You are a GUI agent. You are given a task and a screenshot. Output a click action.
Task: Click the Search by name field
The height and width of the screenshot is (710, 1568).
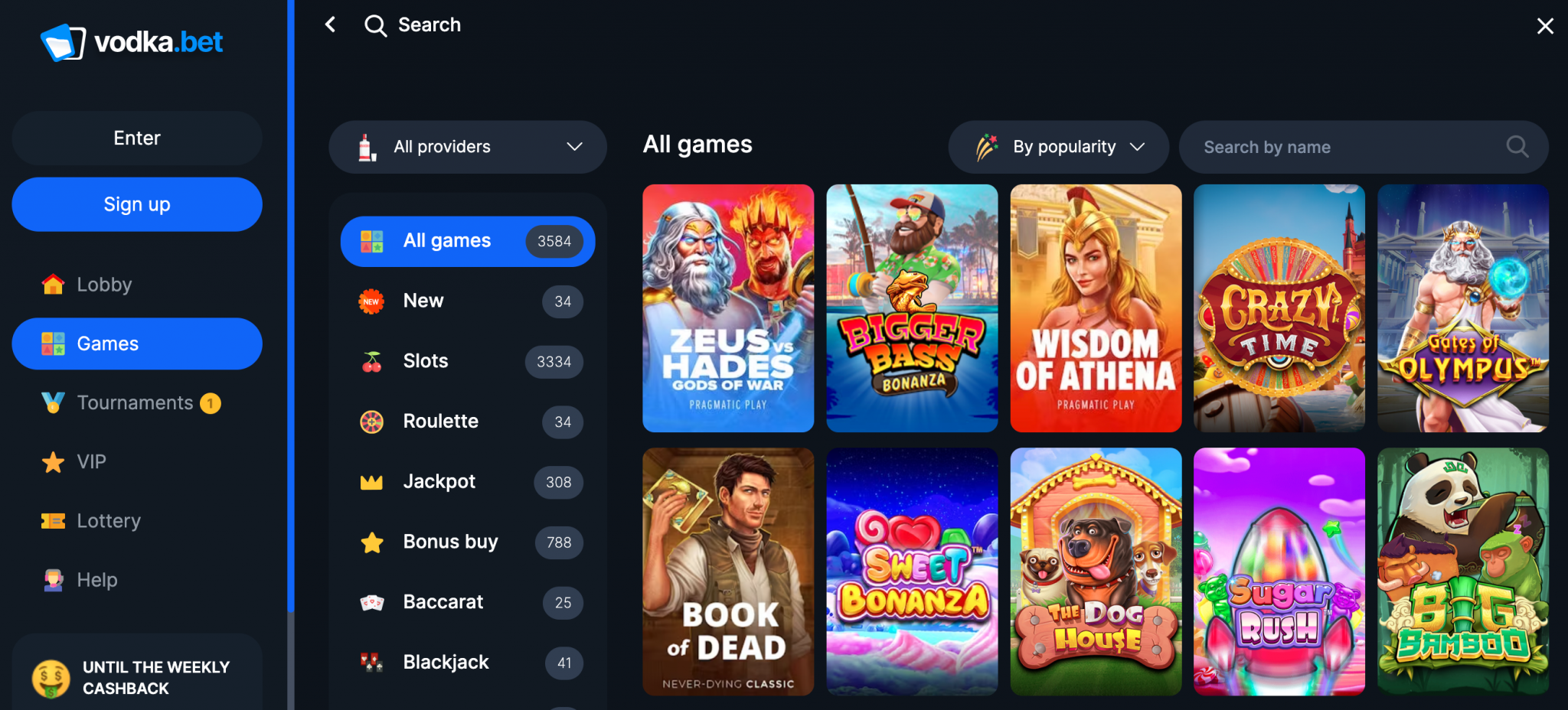pos(1364,147)
